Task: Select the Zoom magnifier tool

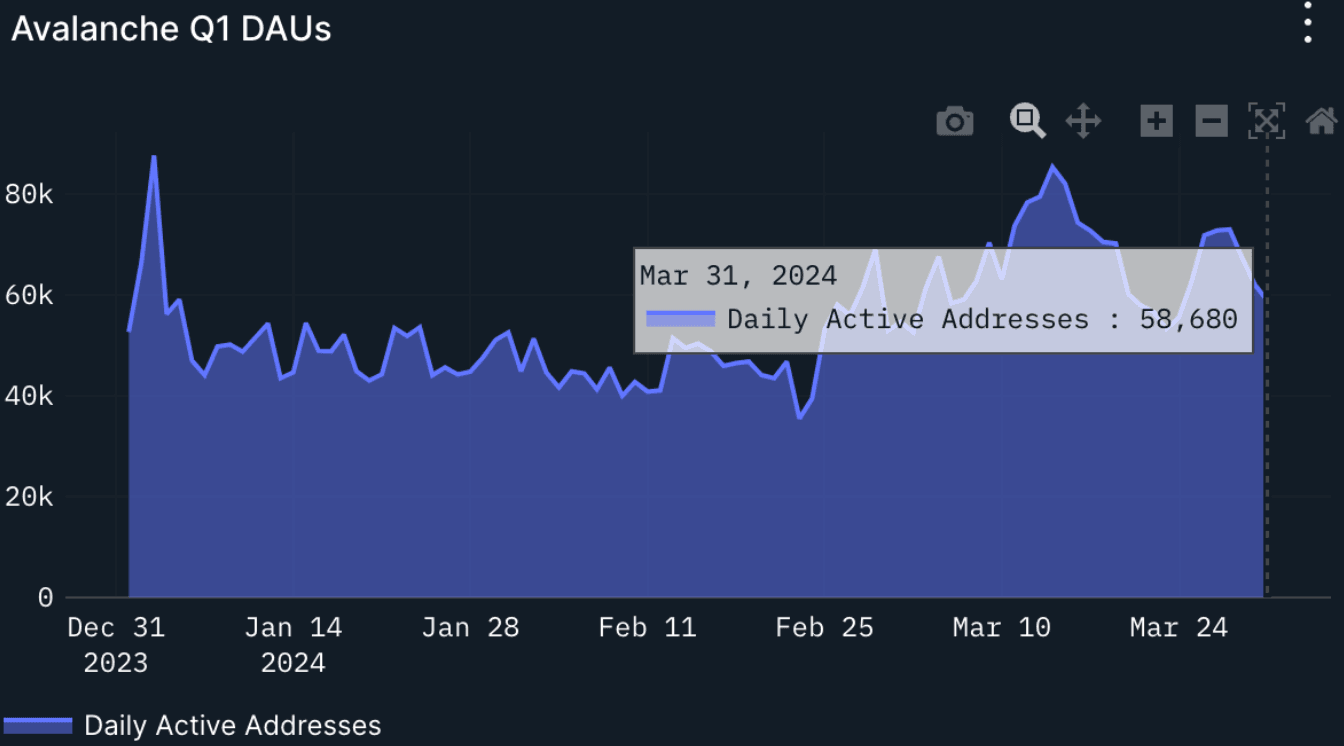Action: 1027,121
